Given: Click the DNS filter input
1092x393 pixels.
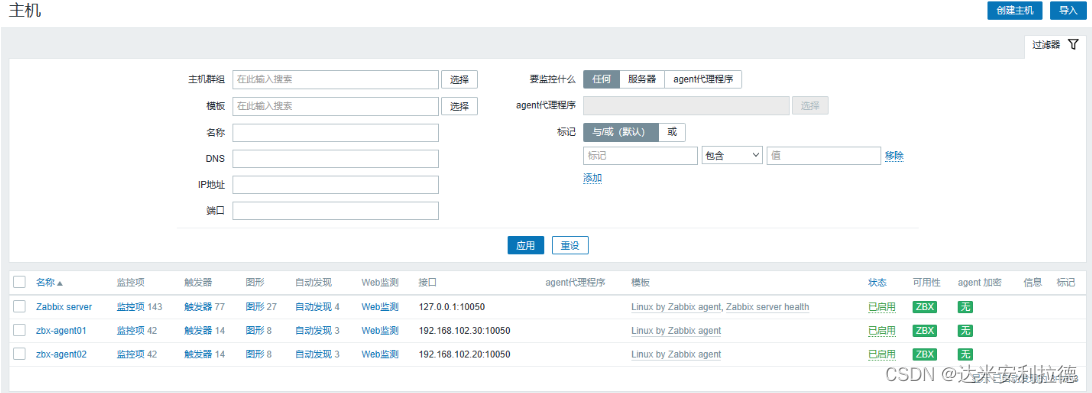Looking at the screenshot, I should [x=335, y=158].
